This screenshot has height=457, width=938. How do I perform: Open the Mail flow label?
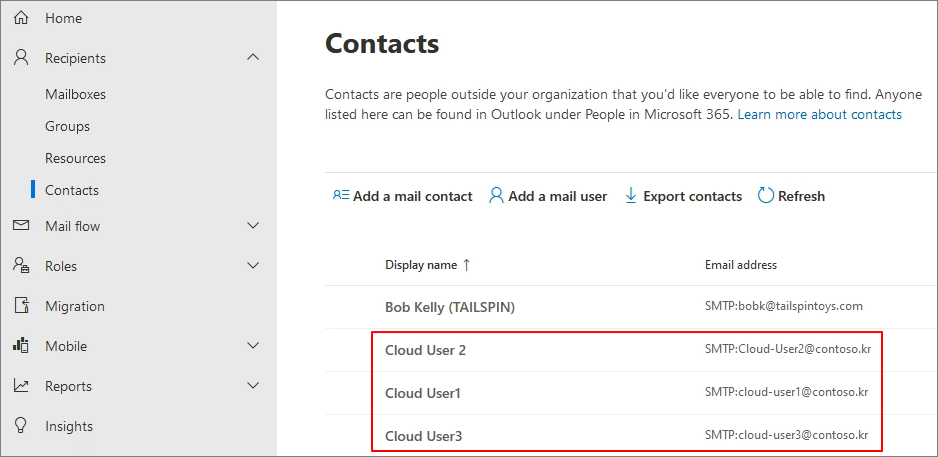point(72,226)
